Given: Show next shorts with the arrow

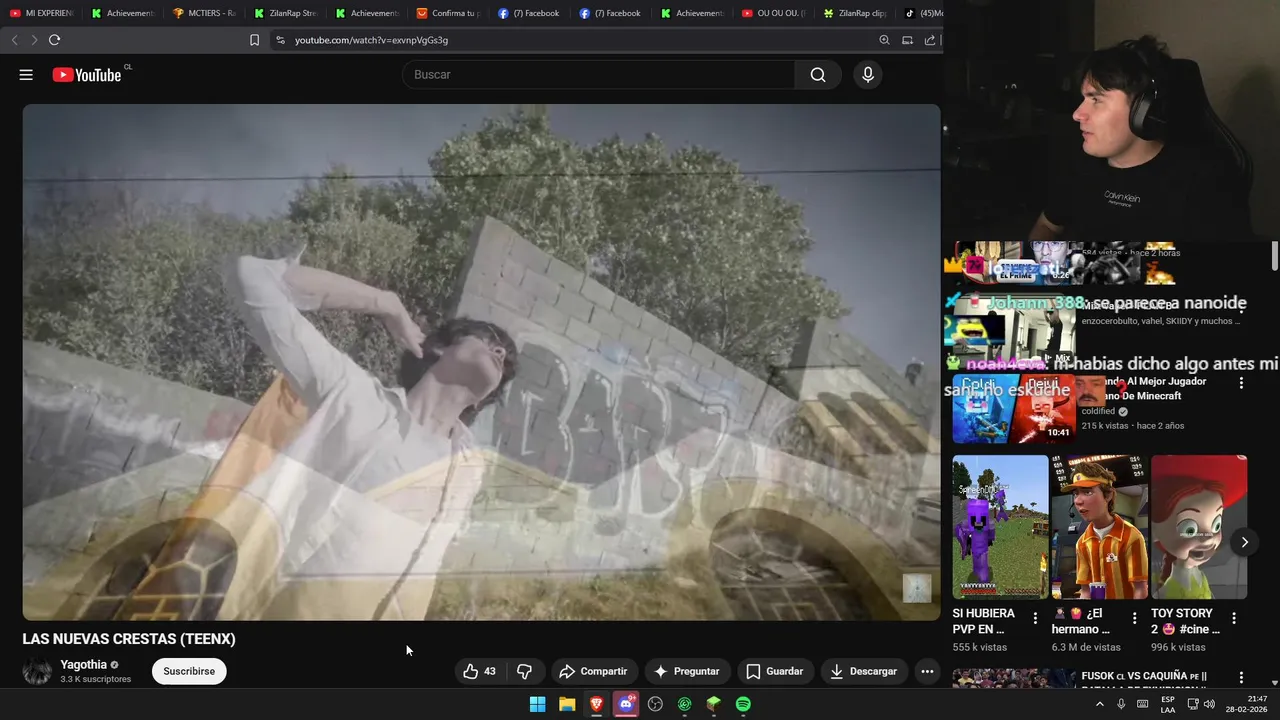Looking at the screenshot, I should coord(1244,542).
